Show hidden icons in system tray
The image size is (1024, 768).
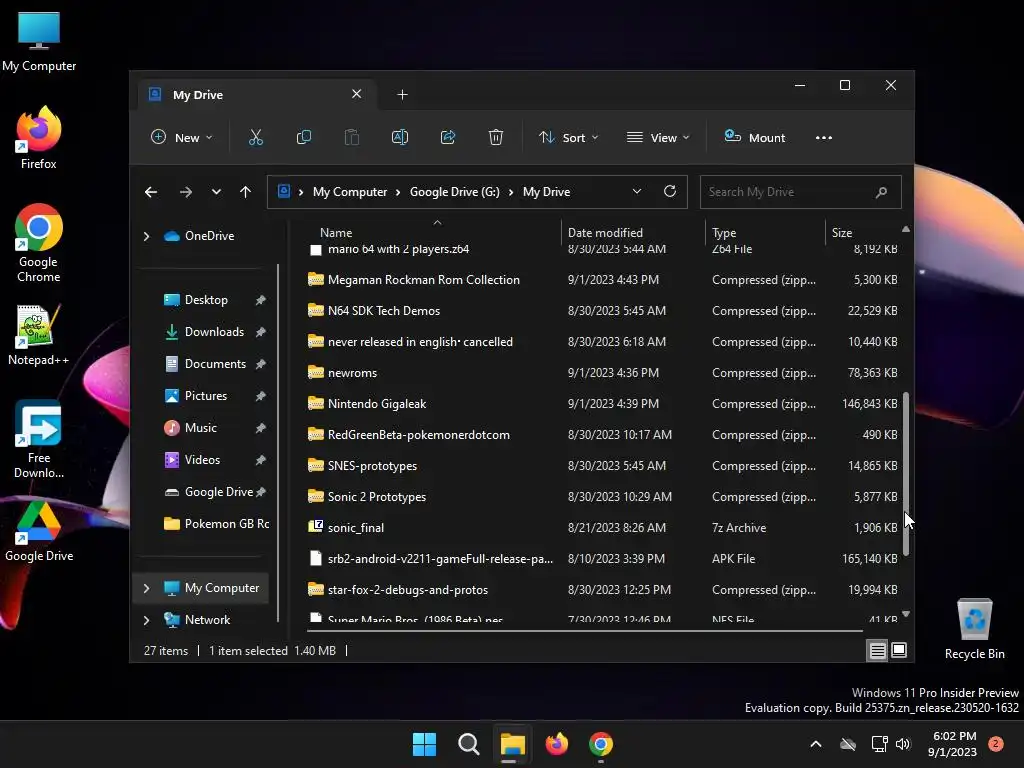tap(816, 744)
